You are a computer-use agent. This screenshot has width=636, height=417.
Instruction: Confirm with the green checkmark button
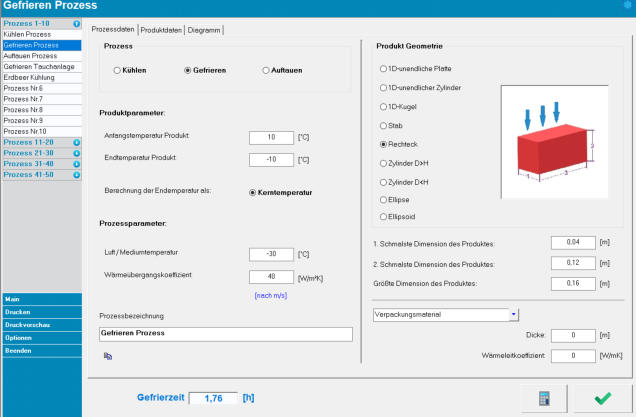tap(602, 398)
